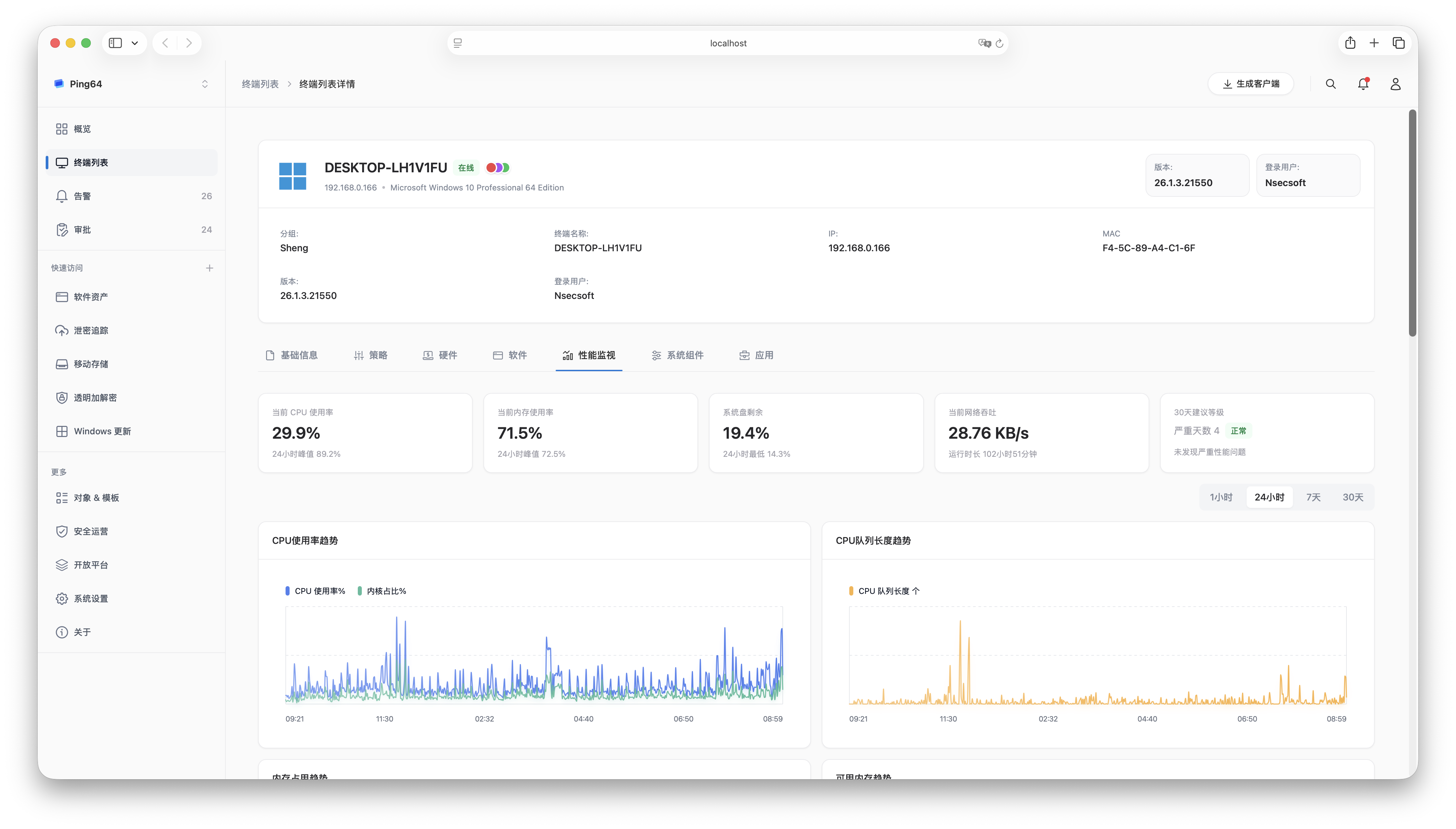1456x829 pixels.
Task: Open the user account profile icon
Action: [1395, 84]
